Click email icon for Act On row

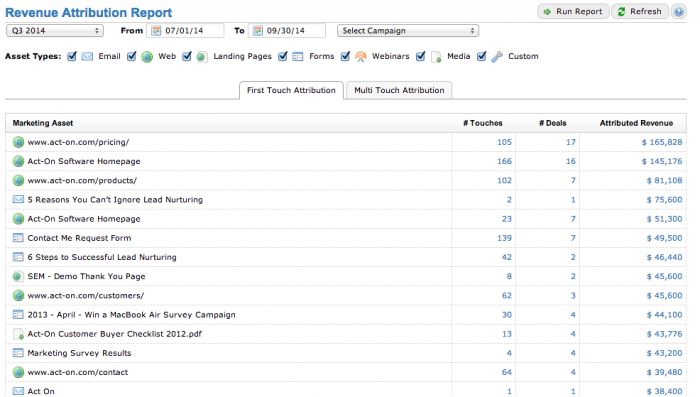(x=18, y=391)
